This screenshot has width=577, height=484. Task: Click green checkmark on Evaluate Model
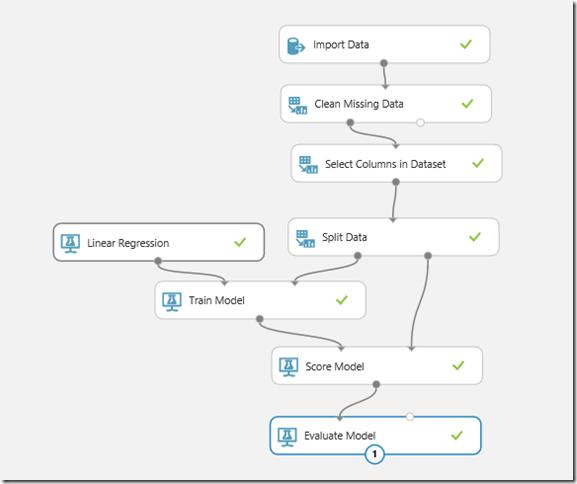click(457, 436)
